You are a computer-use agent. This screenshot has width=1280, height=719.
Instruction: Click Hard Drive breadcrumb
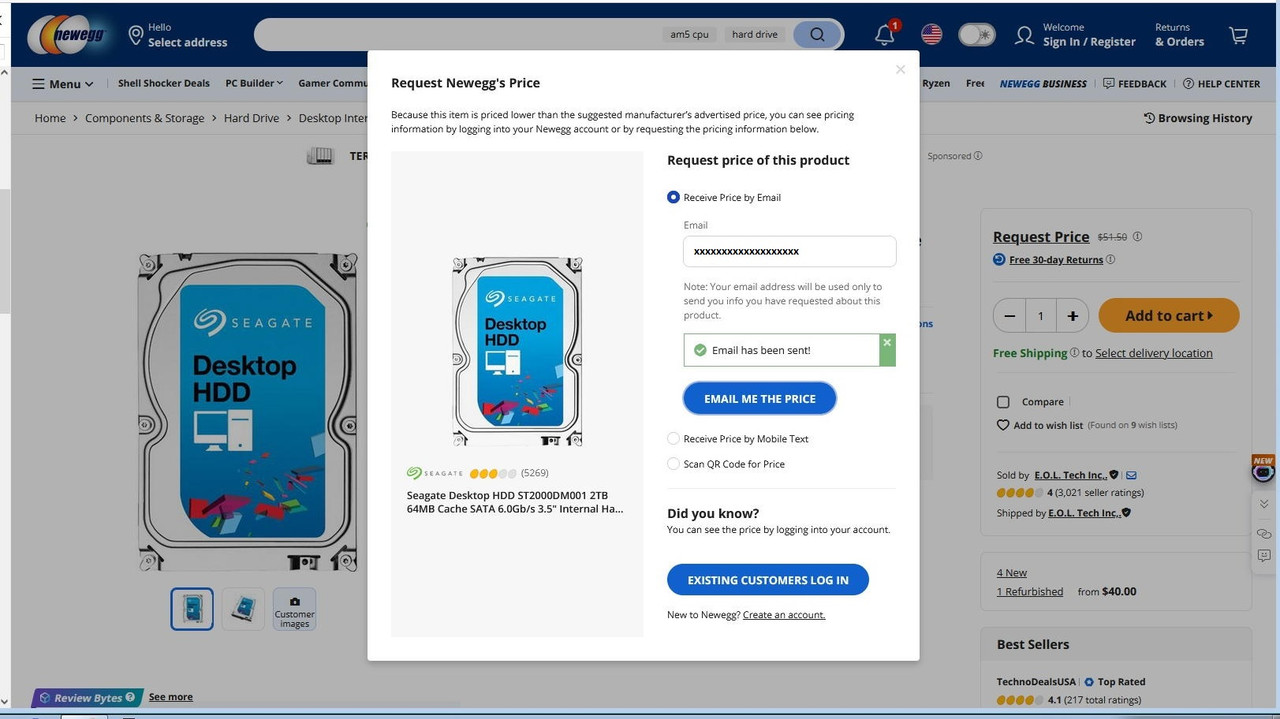coord(252,118)
